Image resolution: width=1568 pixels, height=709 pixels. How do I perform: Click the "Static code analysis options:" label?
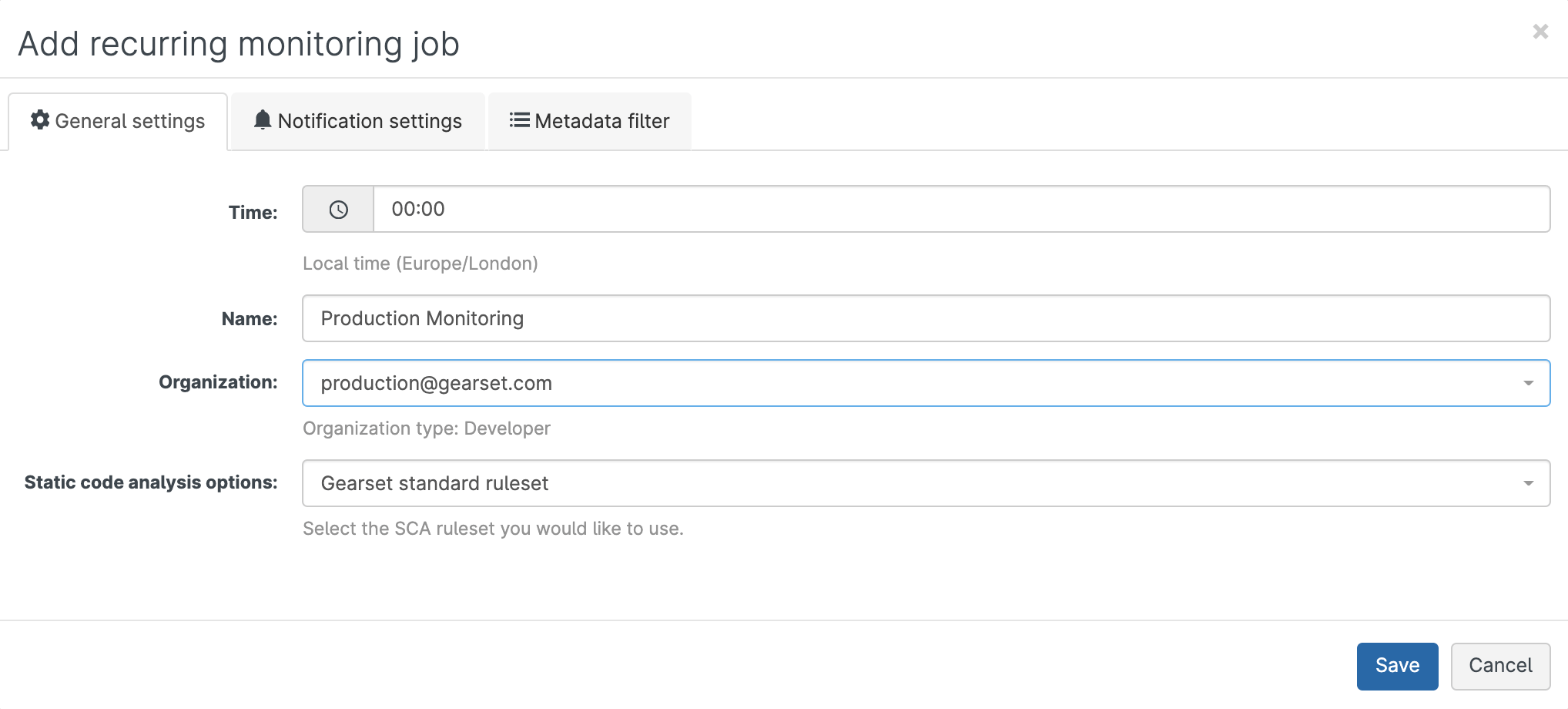click(x=151, y=482)
